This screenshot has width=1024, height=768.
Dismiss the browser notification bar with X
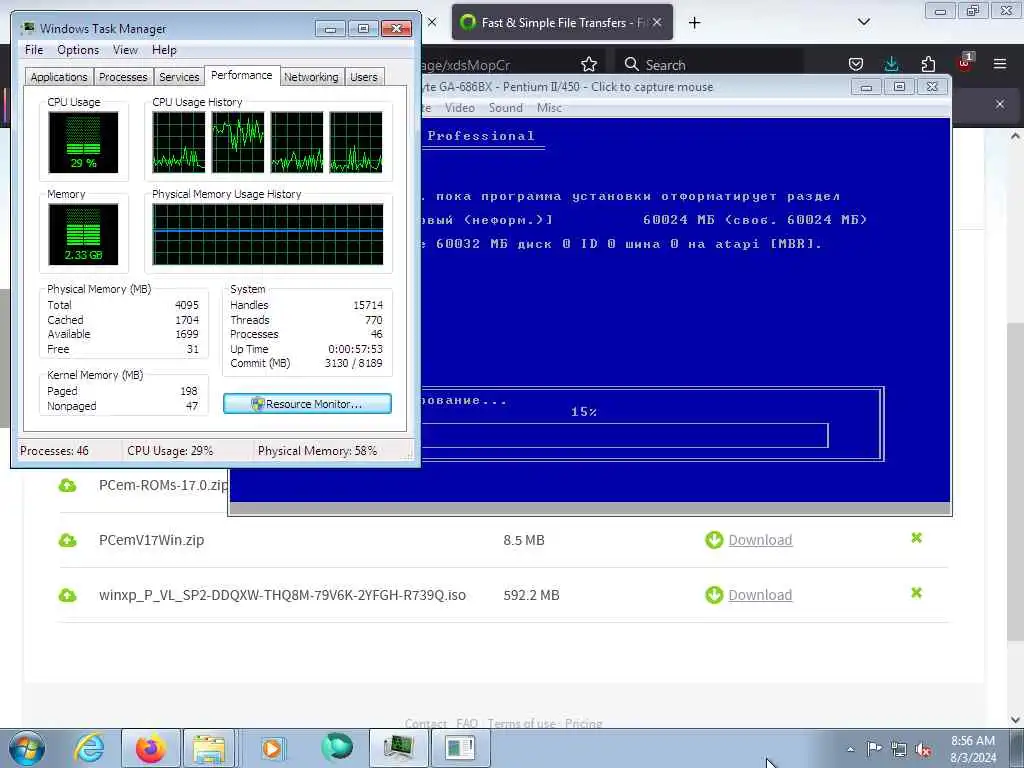point(1000,104)
